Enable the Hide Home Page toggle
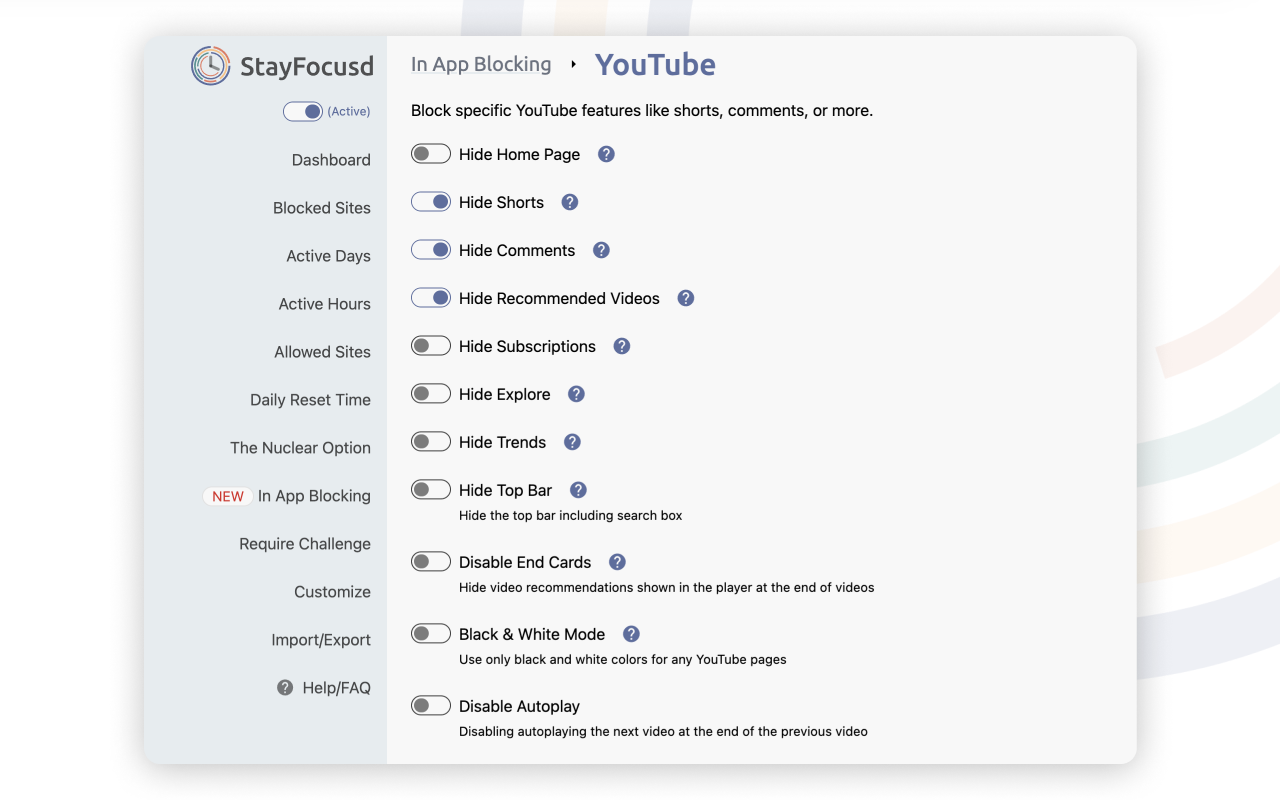This screenshot has height=800, width=1280. pyautogui.click(x=431, y=154)
